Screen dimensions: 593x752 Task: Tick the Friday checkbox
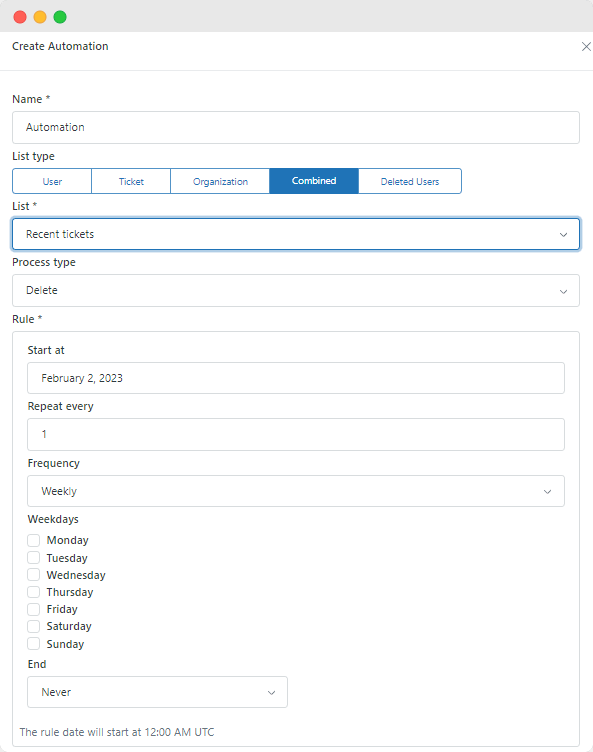point(34,610)
